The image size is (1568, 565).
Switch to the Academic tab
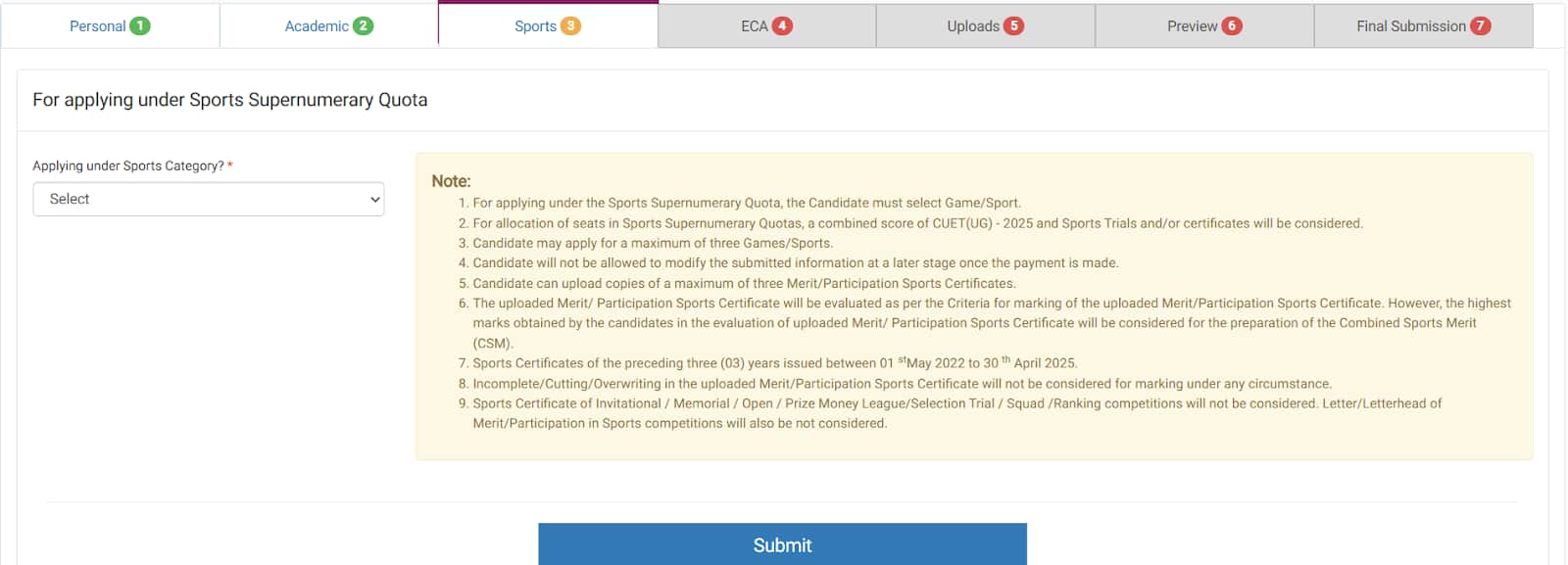click(328, 26)
